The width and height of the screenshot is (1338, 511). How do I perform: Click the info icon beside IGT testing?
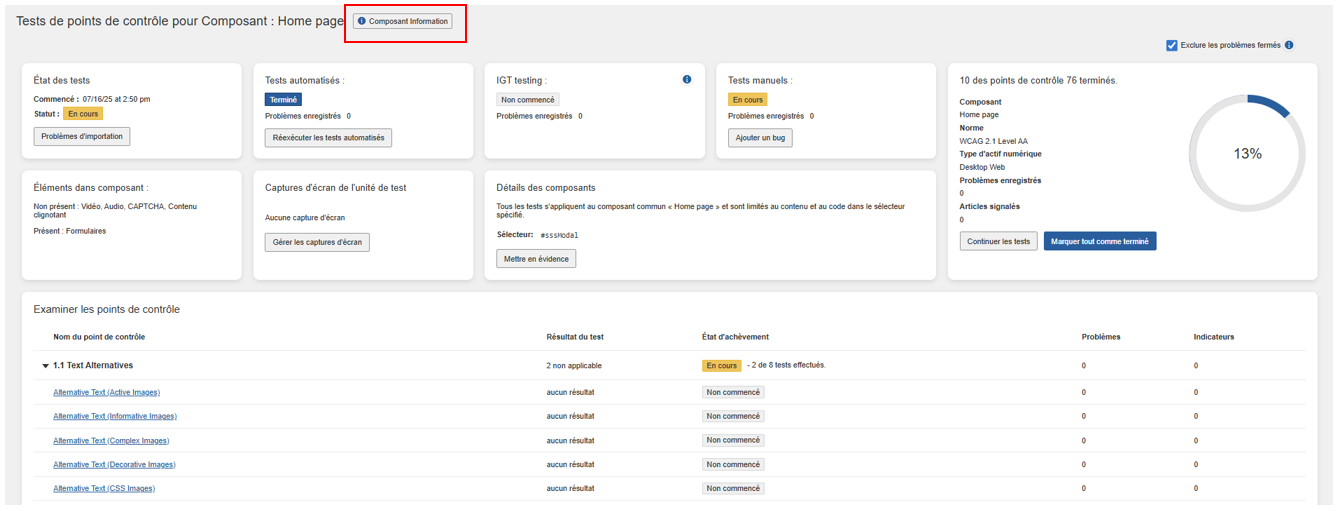point(687,80)
